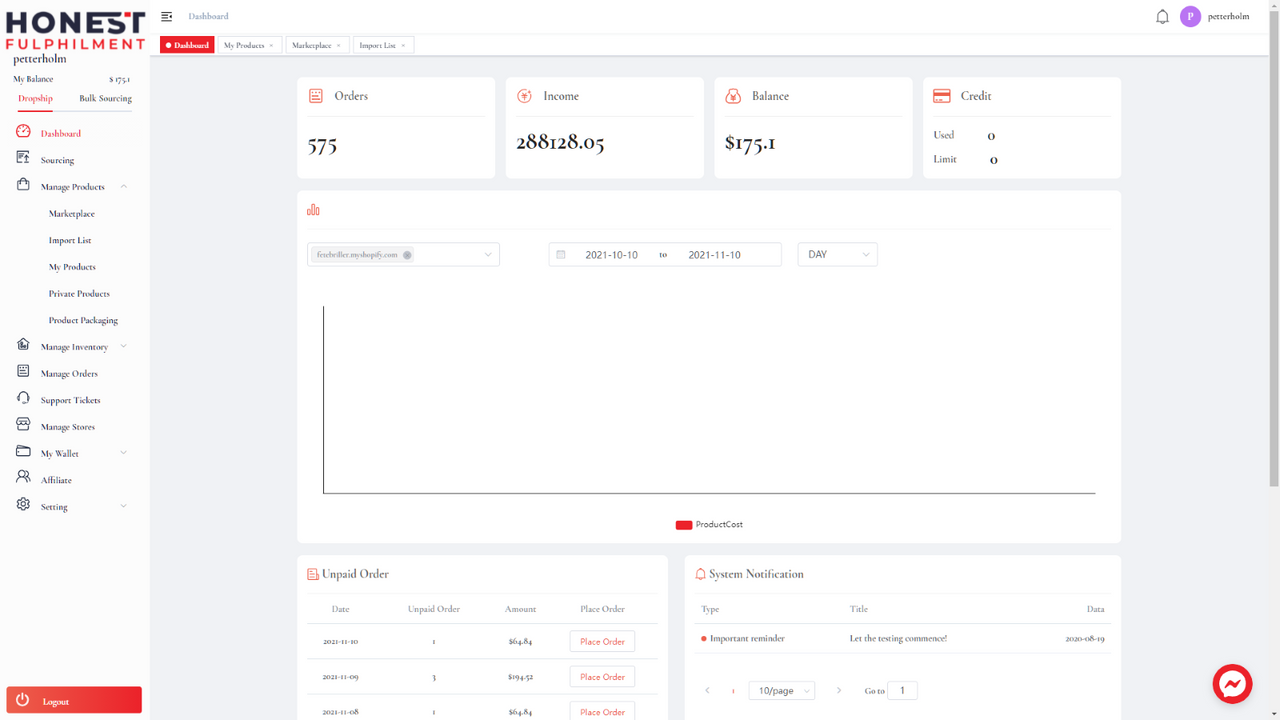
Task: Click the ProductCost legend color swatch
Action: pyautogui.click(x=683, y=524)
